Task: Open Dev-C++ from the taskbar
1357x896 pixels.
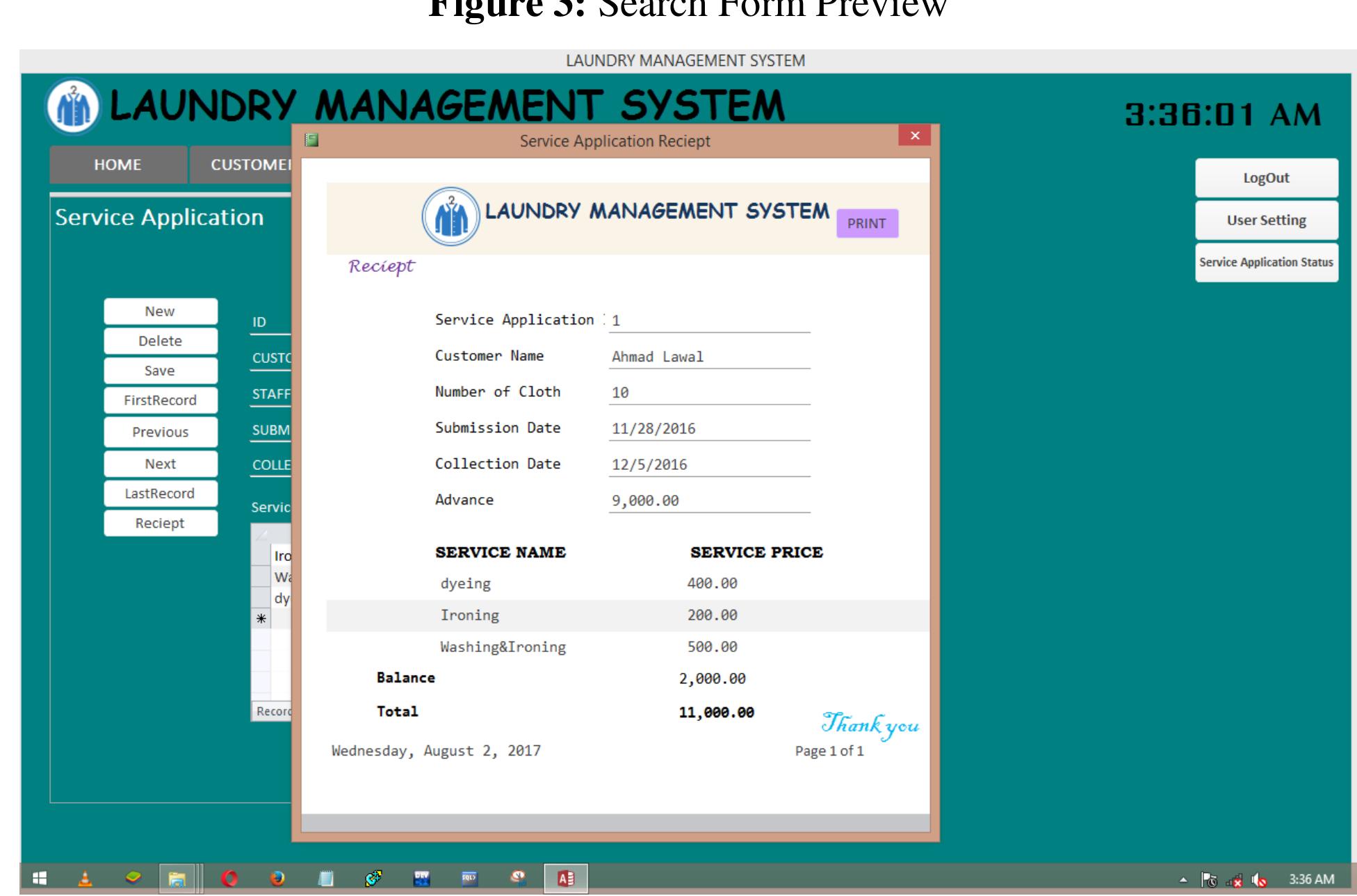Action: coord(421,877)
